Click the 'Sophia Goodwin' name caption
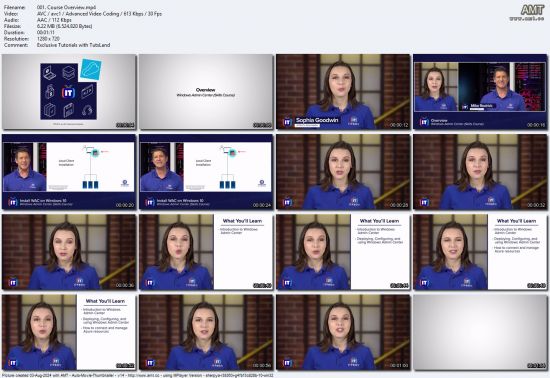This screenshot has height=378, width=550. coord(317,120)
